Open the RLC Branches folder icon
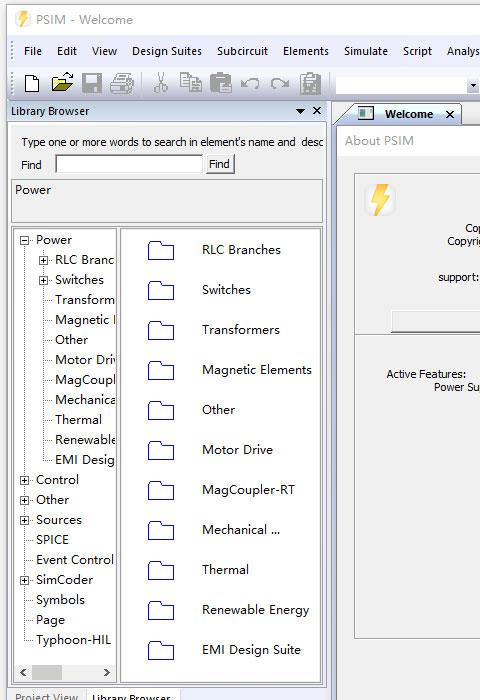 161,250
